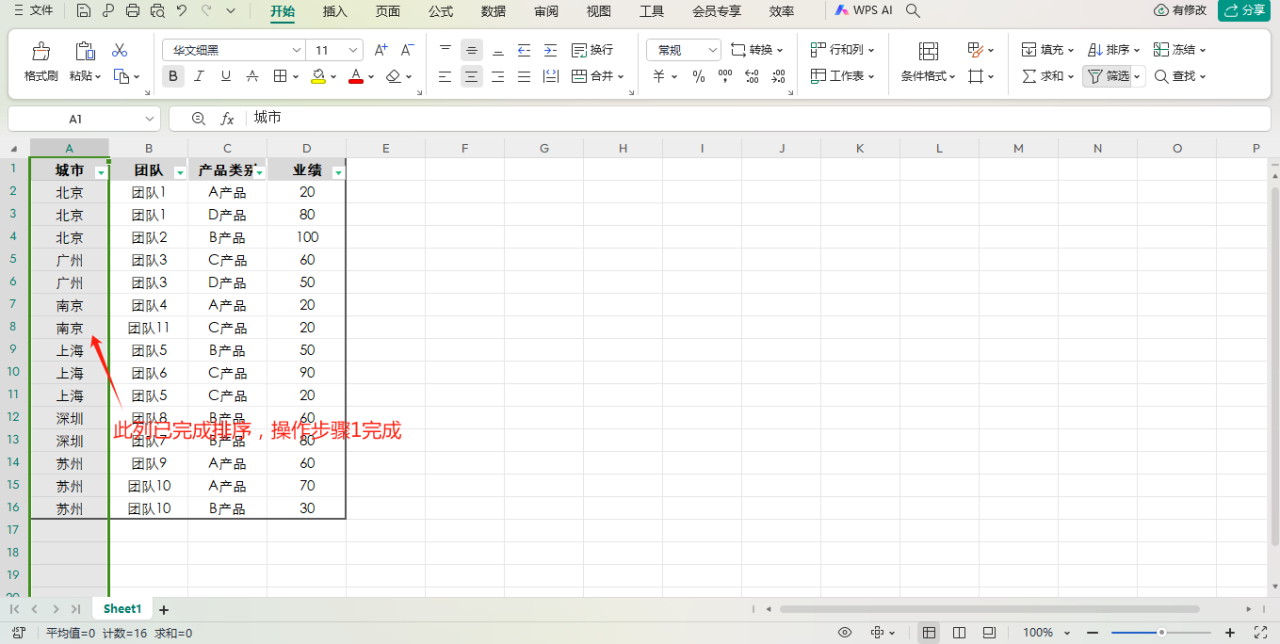Click the zoom slider handle
This screenshot has width=1280, height=644.
(1161, 632)
